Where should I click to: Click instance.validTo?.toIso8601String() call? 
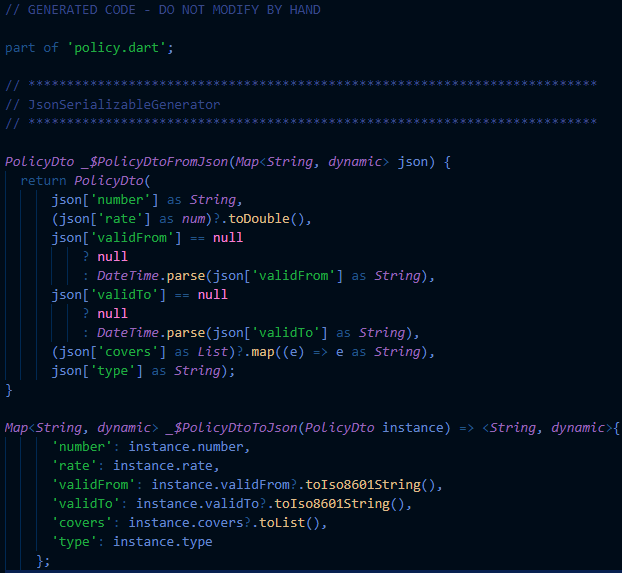(x=271, y=504)
